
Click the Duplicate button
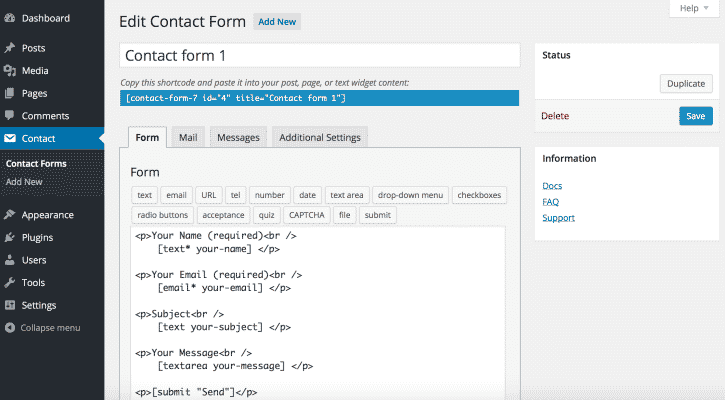coord(686,84)
